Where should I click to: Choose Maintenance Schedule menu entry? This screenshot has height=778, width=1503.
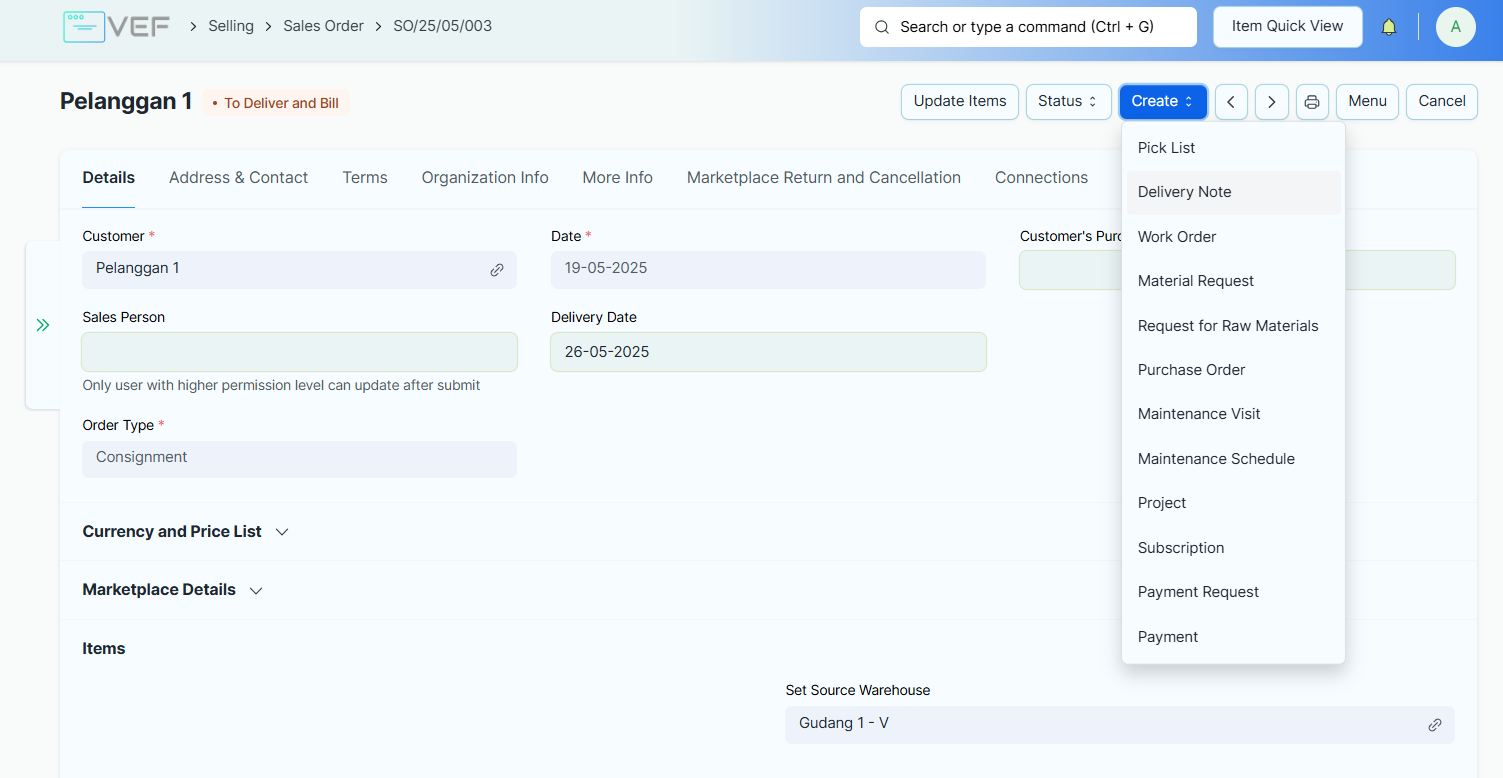1233,459
